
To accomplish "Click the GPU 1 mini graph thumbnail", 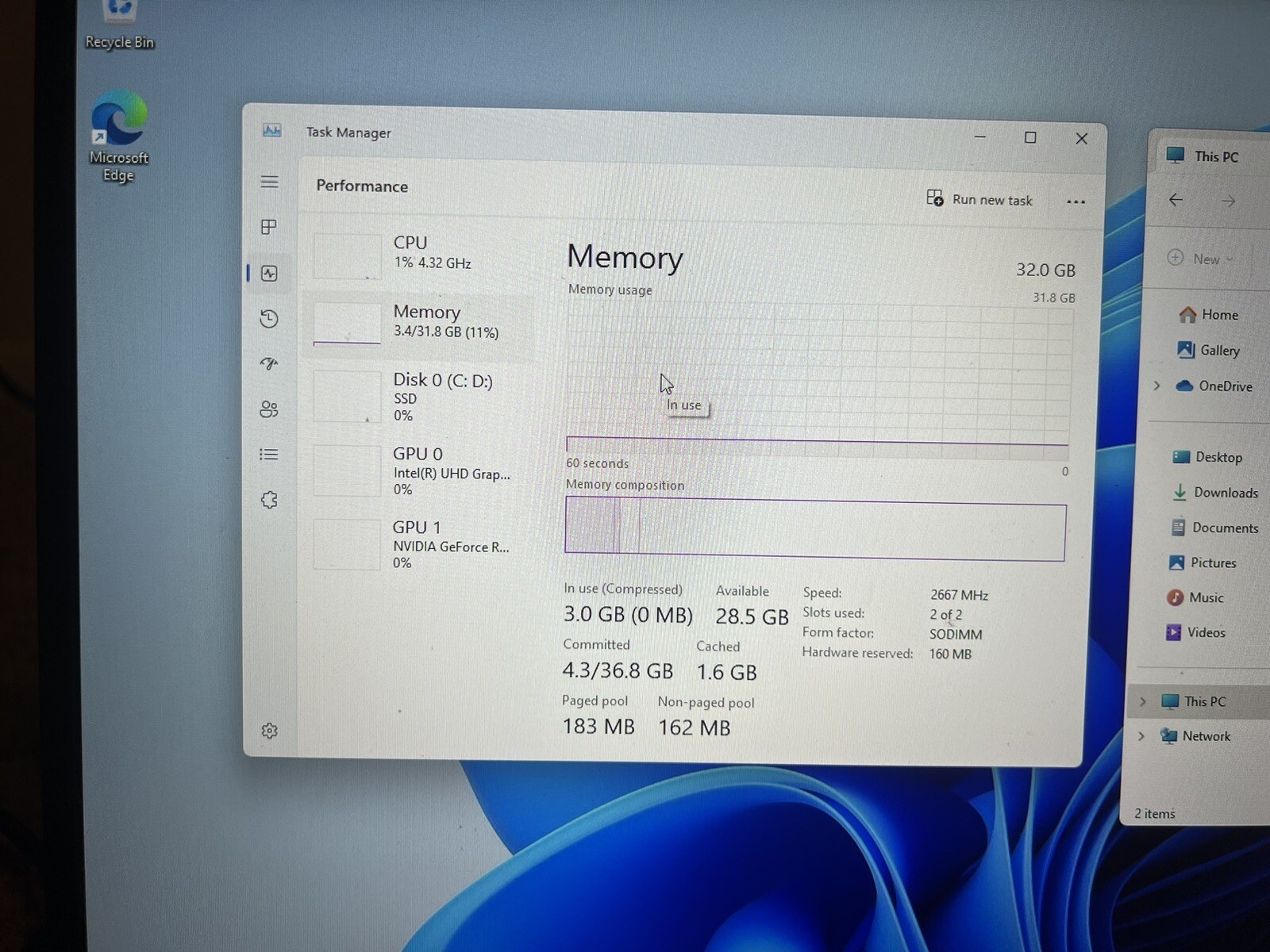I will tap(347, 544).
